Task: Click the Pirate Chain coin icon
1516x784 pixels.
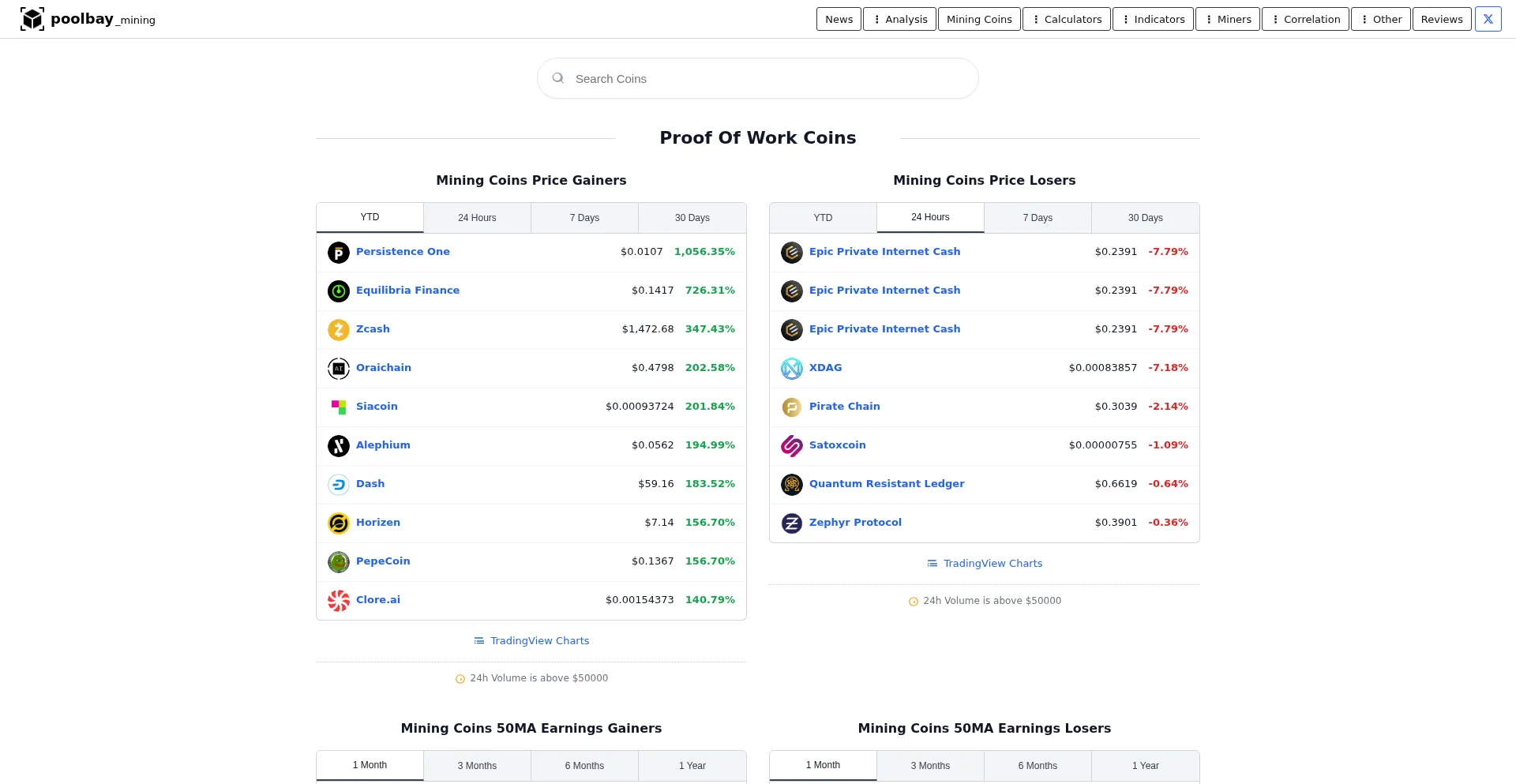Action: pos(792,407)
